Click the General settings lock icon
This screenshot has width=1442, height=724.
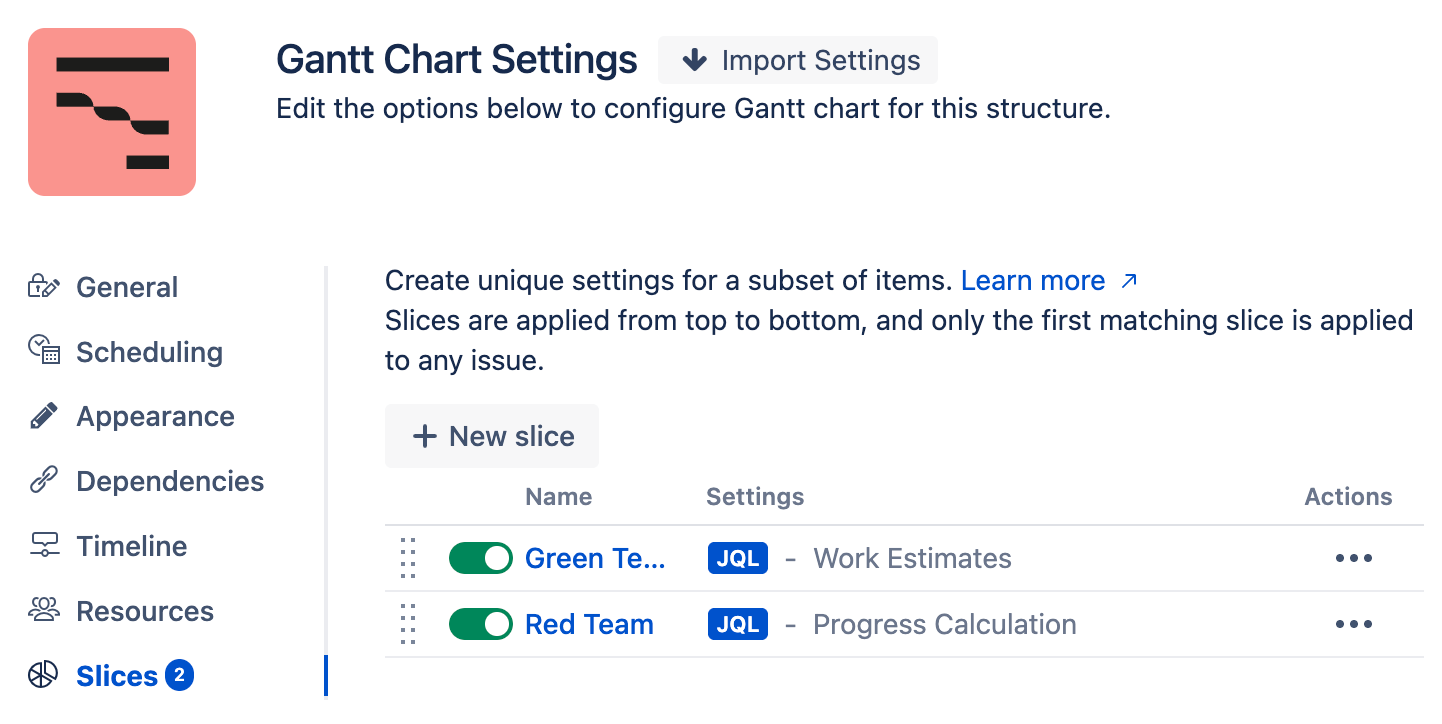[x=44, y=287]
